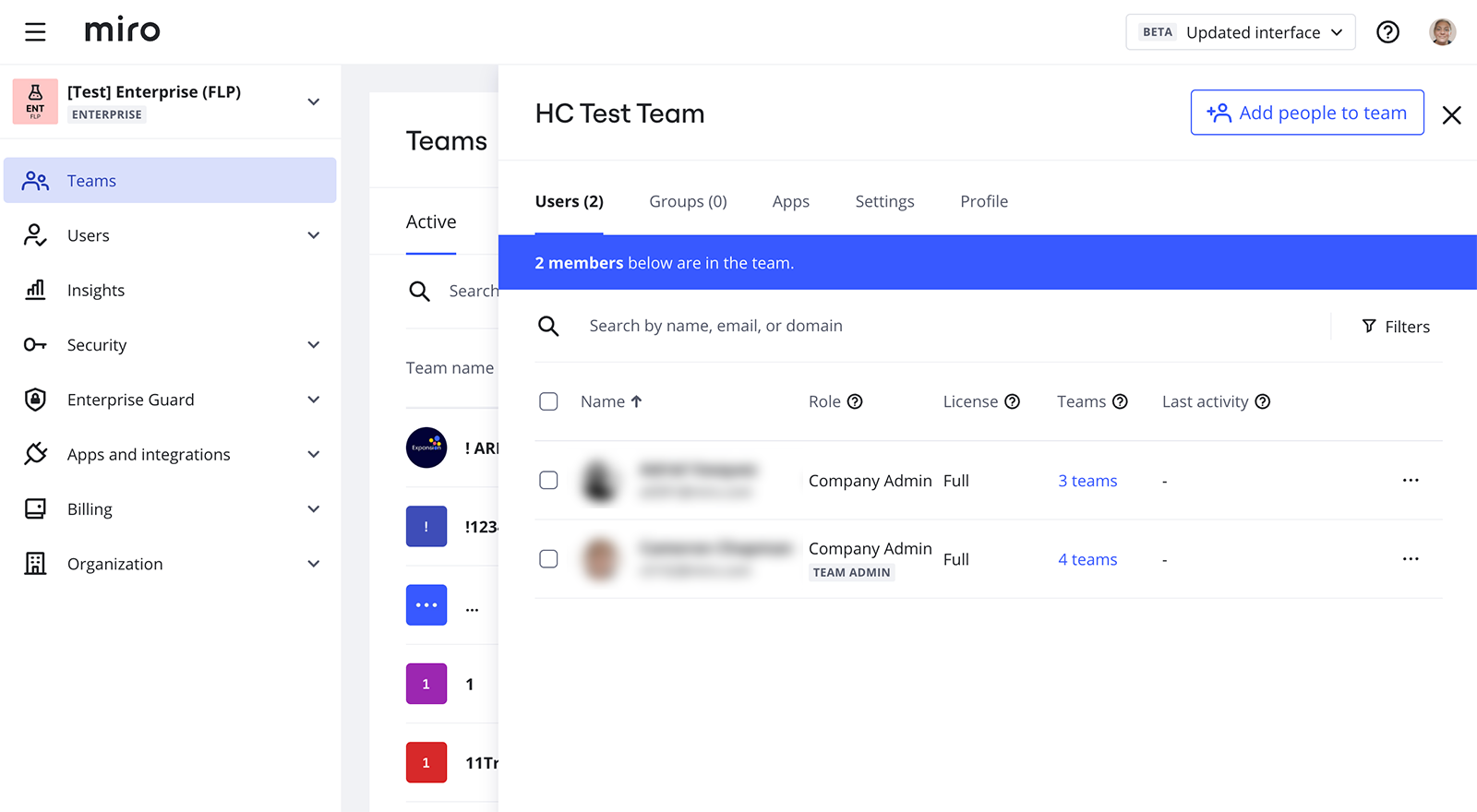Click the License column help icon
The image size is (1477, 812).
point(1012,401)
